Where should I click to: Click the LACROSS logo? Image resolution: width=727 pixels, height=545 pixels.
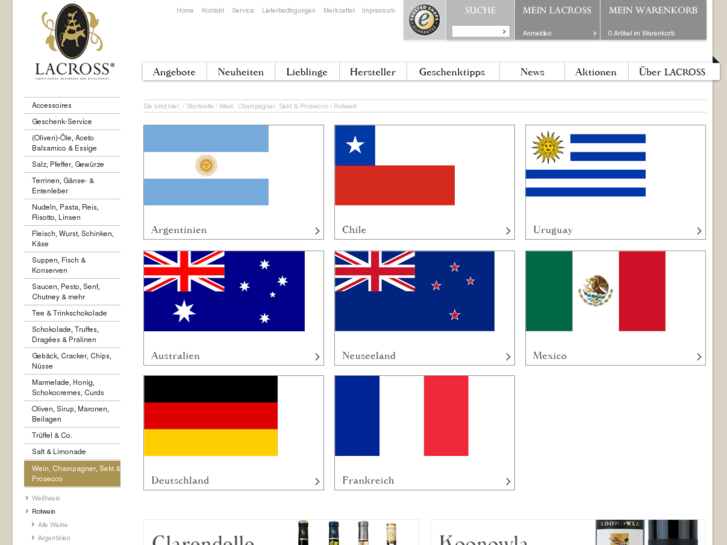click(x=73, y=42)
